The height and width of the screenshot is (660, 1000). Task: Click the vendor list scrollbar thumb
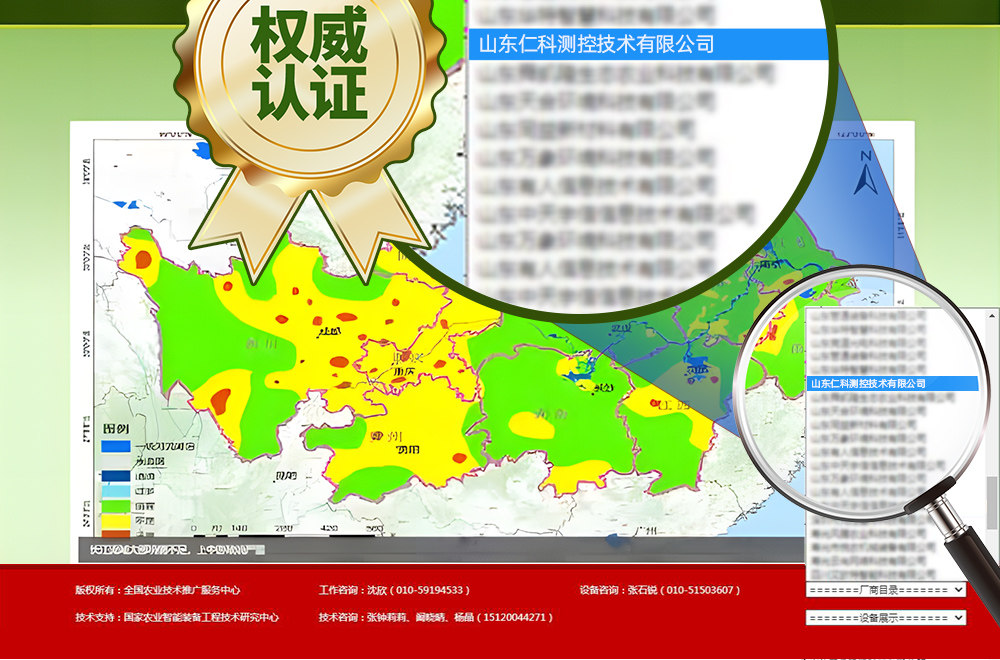tap(992, 501)
